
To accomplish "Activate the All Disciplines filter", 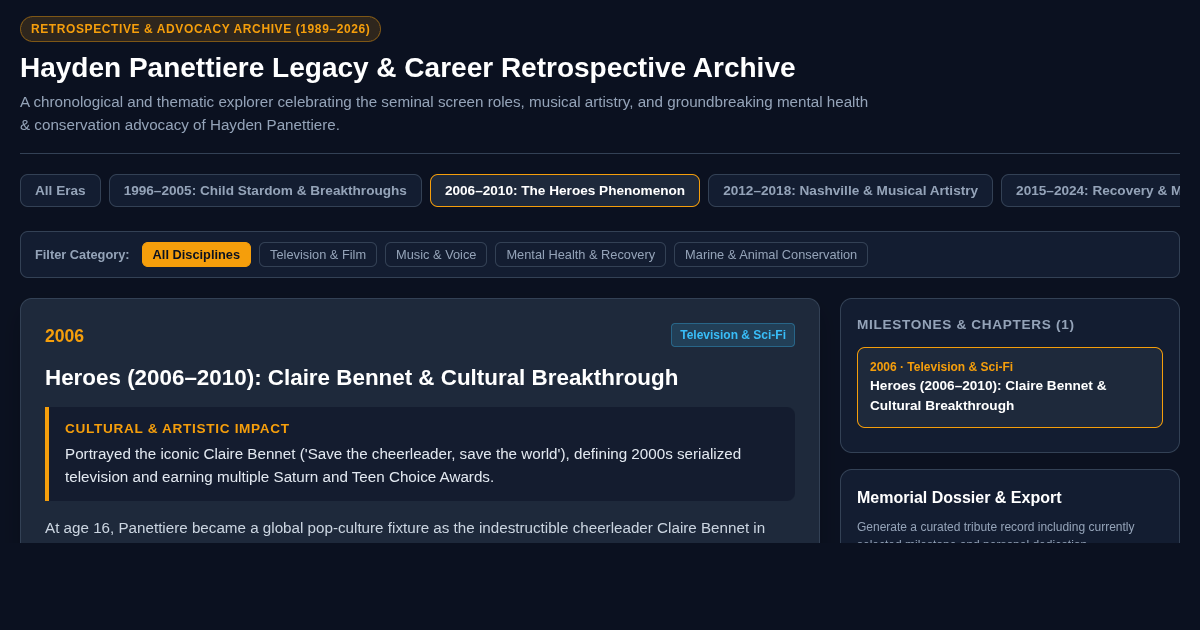I will 196,254.
